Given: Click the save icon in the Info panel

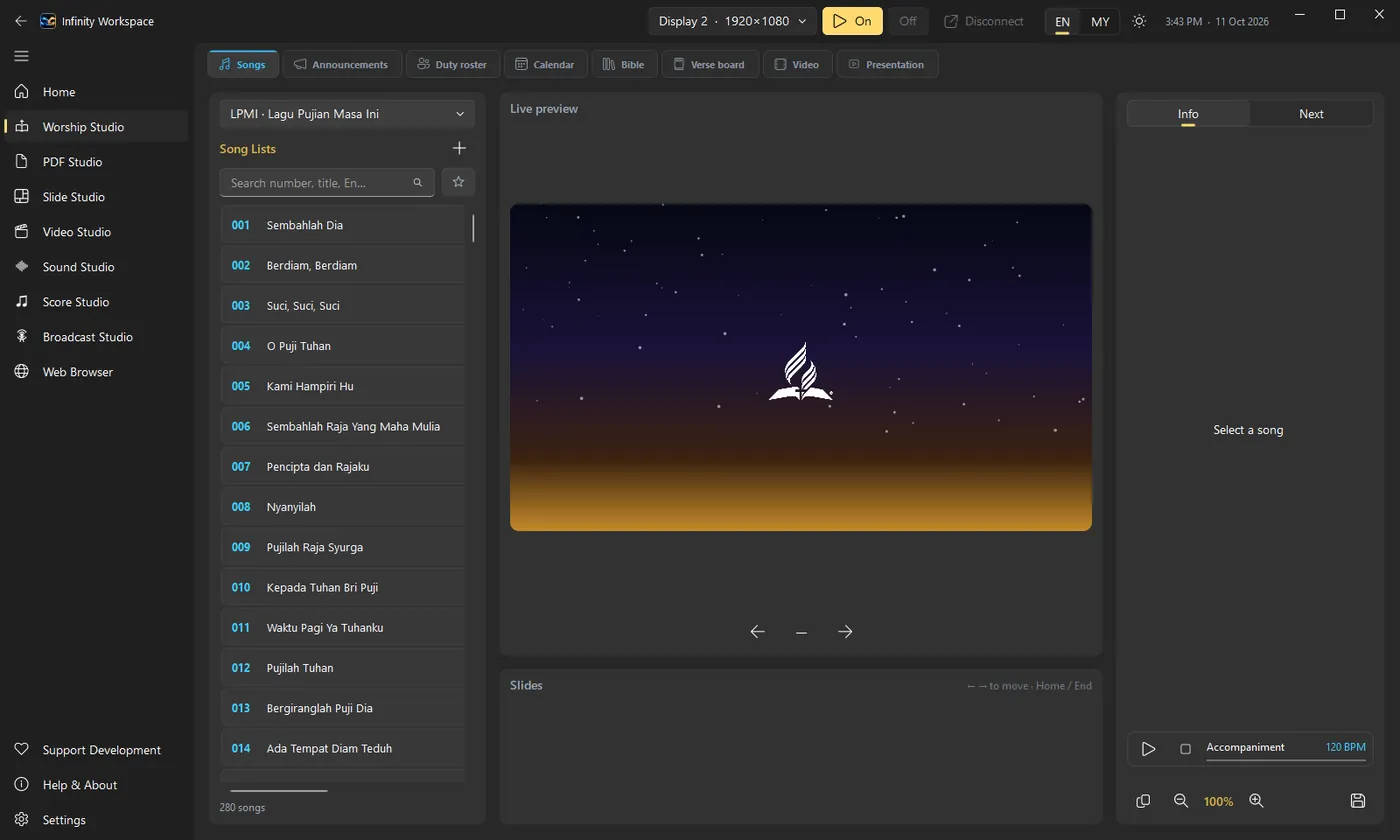Looking at the screenshot, I should (1358, 801).
